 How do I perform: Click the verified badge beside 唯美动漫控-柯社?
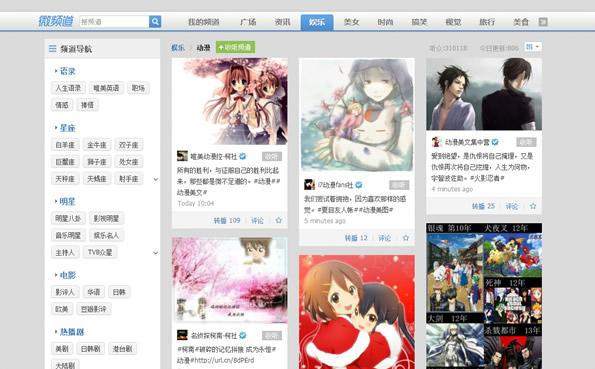(243, 156)
